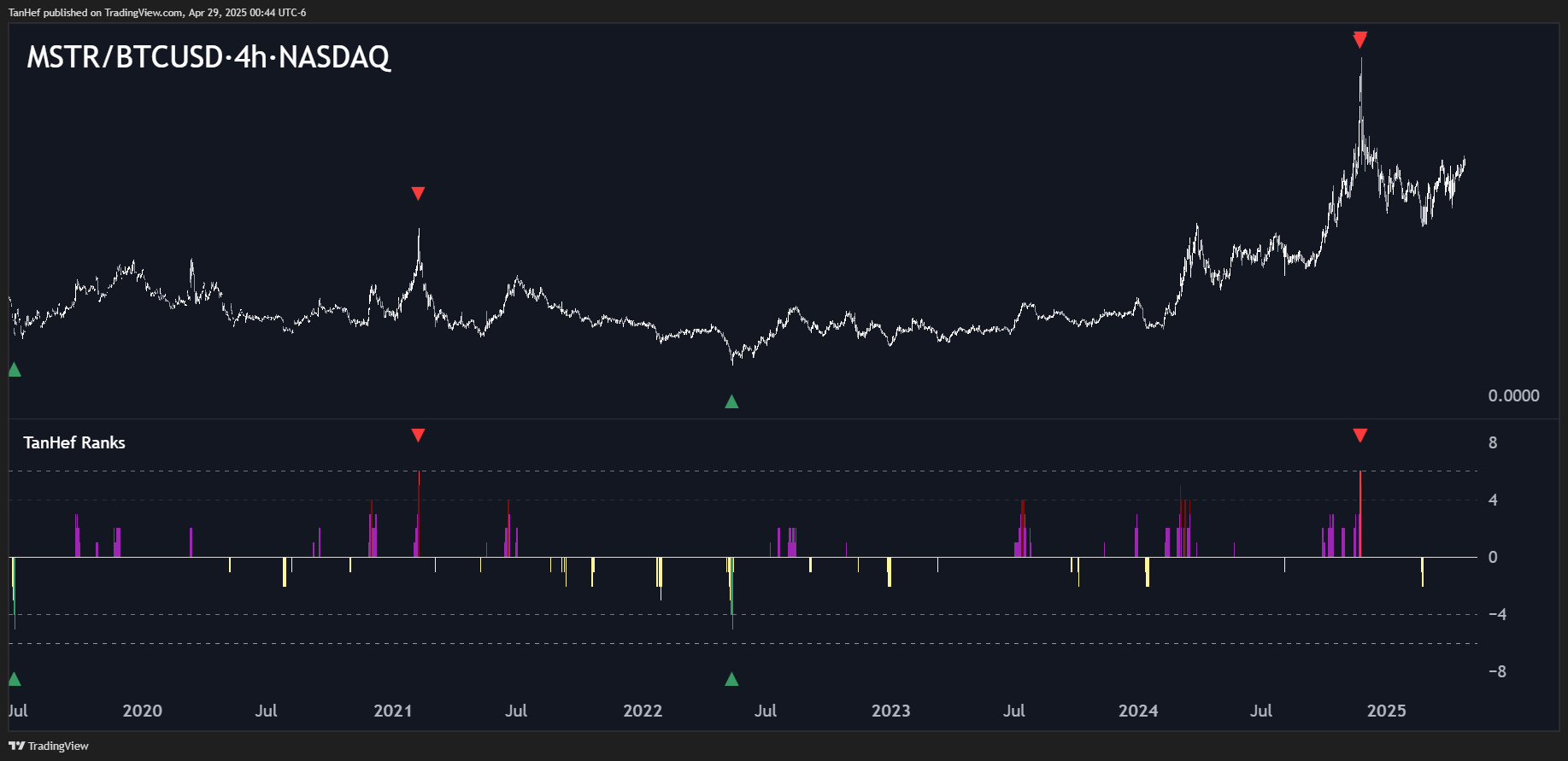This screenshot has height=761, width=1568.
Task: Click the 8 value on the Ranks scale
Action: pyautogui.click(x=1493, y=442)
